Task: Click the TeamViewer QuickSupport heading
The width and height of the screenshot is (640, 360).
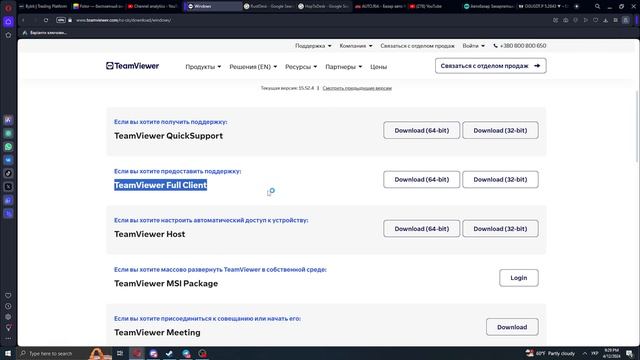Action: click(x=169, y=136)
